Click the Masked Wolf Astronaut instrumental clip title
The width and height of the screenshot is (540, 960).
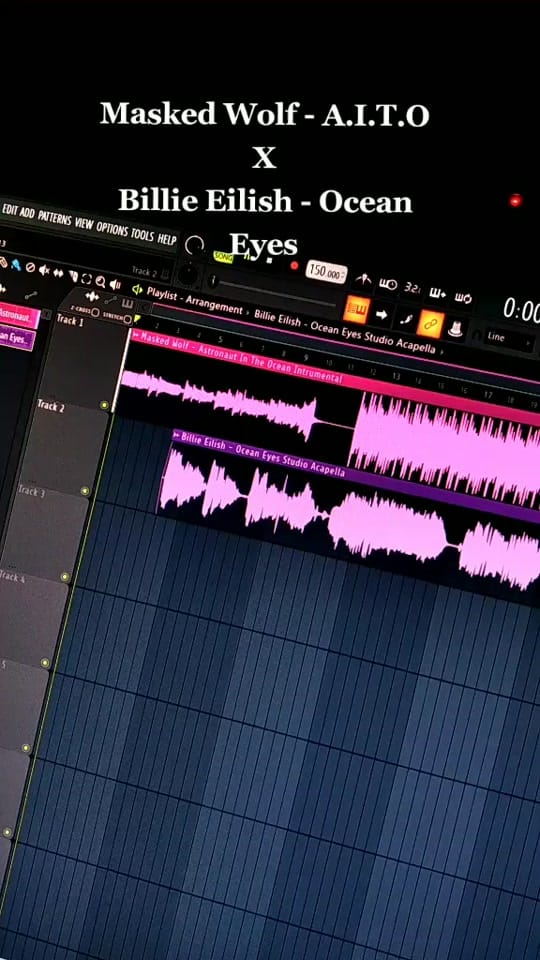coord(242,358)
